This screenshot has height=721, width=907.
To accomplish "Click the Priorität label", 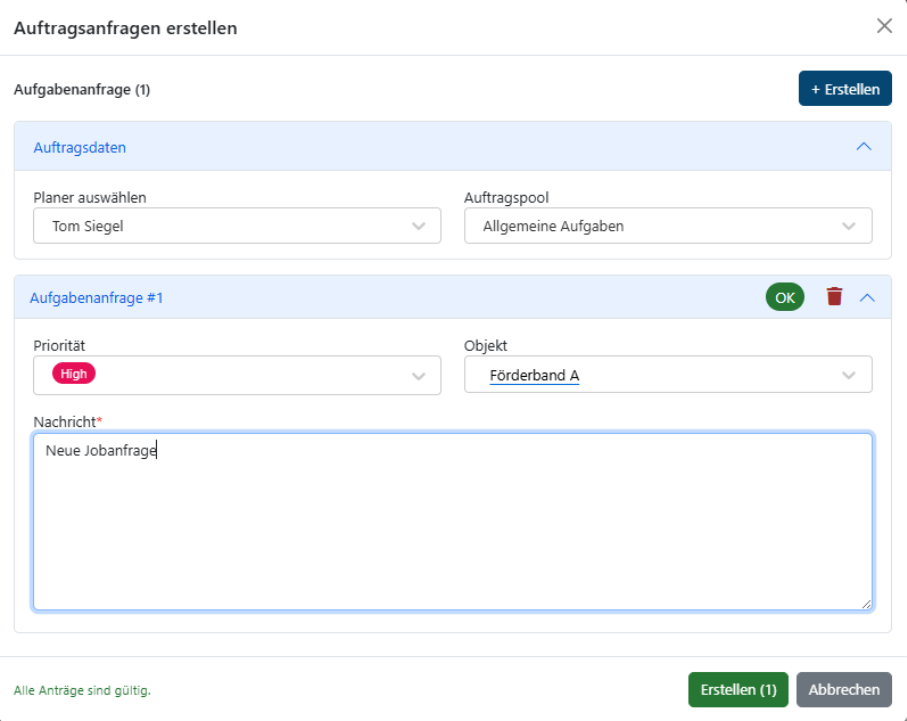I will click(x=59, y=345).
